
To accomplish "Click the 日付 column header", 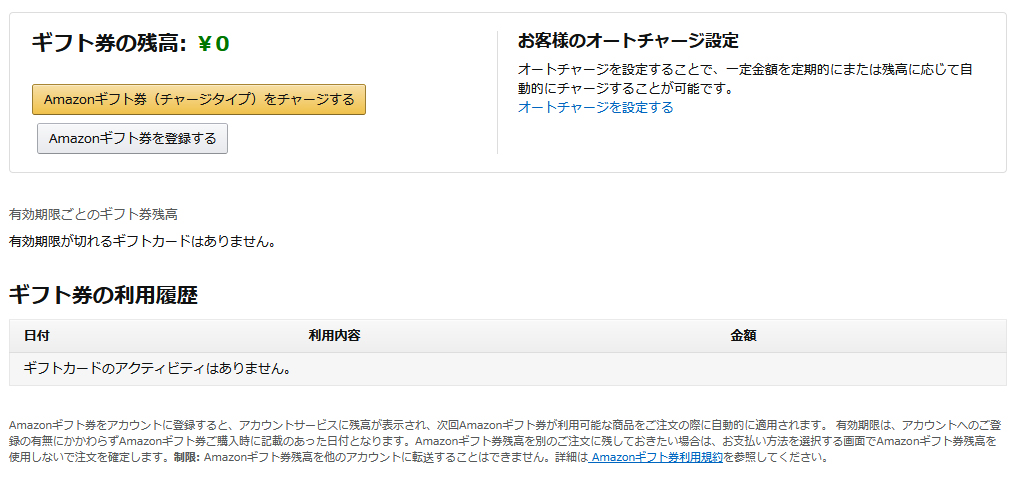I will (36, 336).
